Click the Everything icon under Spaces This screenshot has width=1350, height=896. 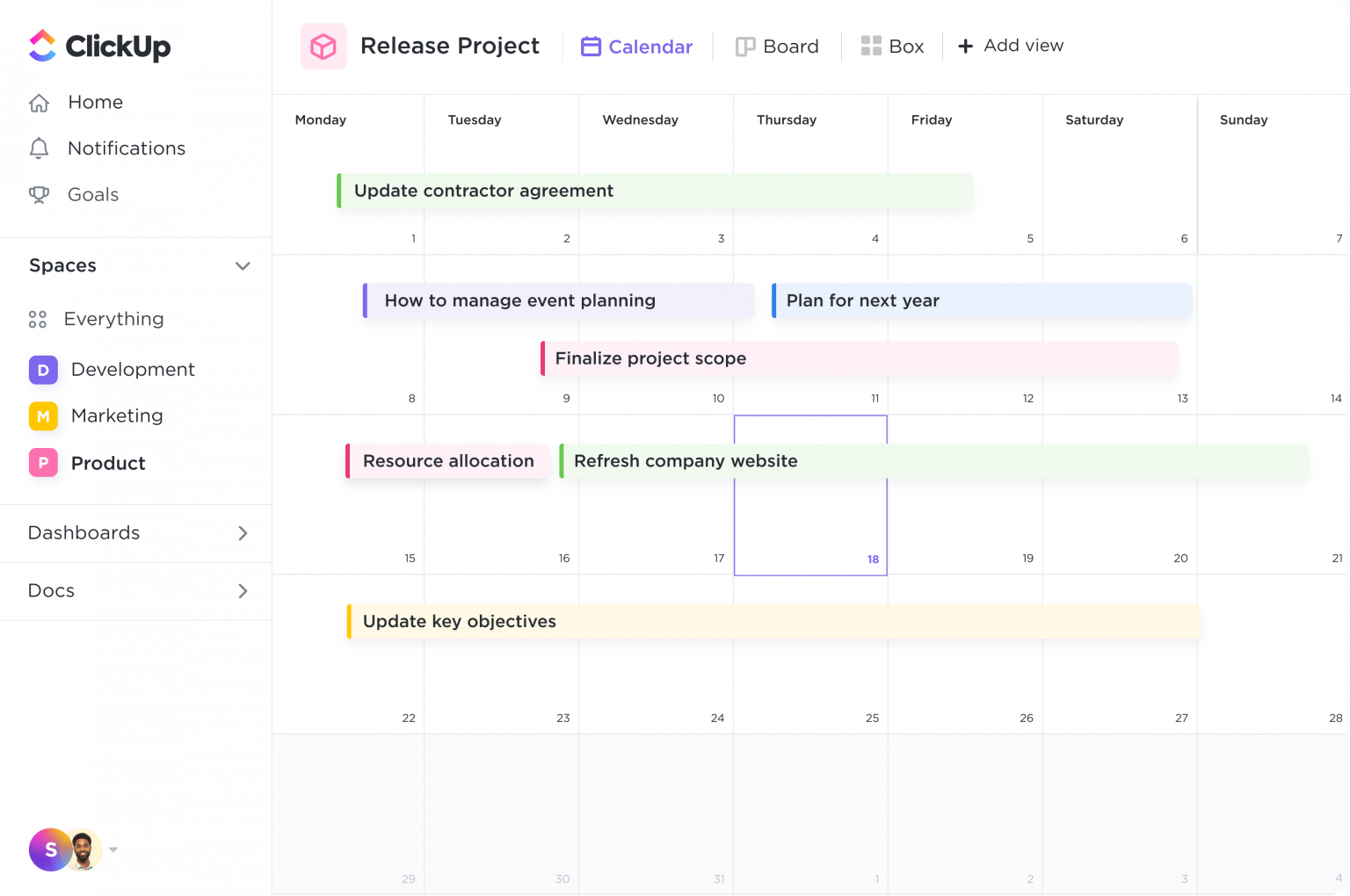coord(38,319)
